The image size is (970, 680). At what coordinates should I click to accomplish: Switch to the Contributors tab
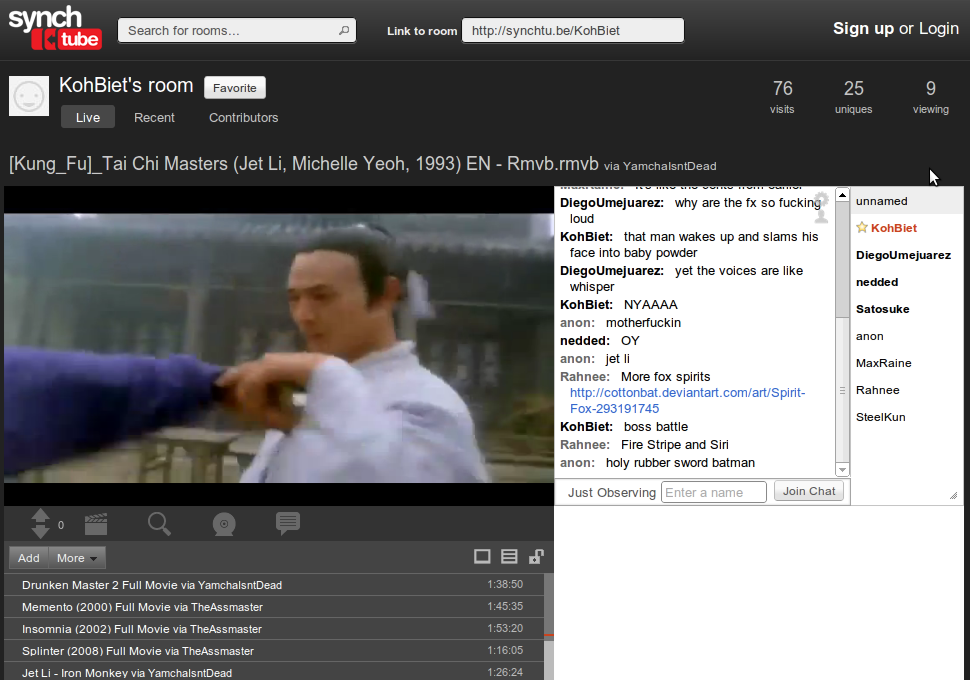click(243, 117)
